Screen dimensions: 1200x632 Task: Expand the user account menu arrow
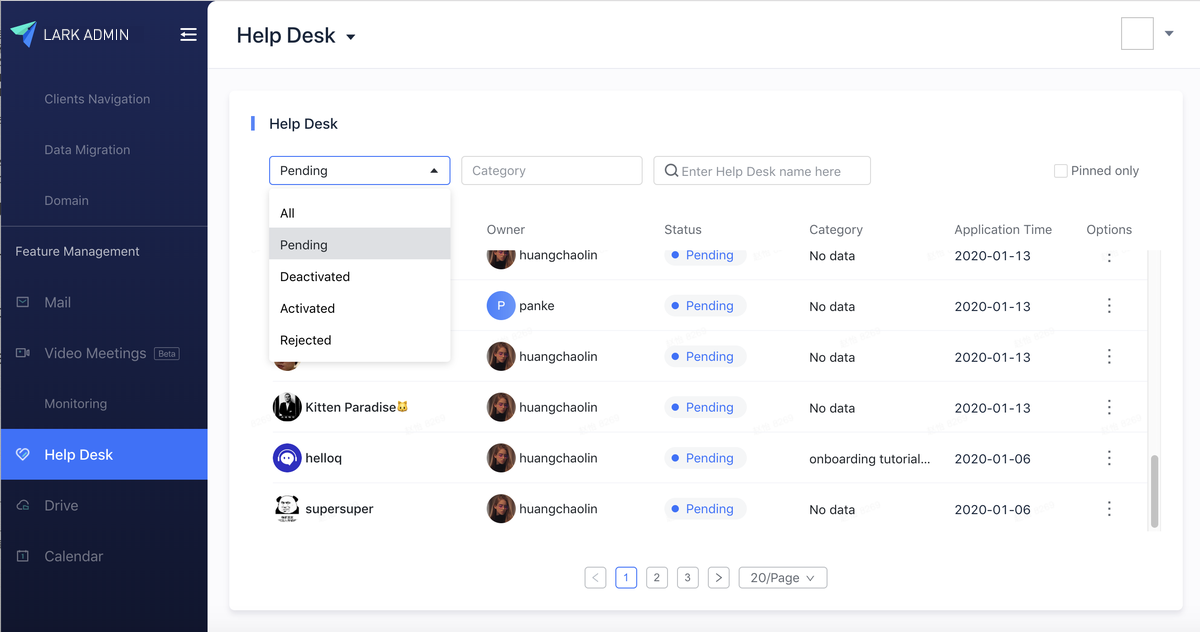tap(1169, 34)
